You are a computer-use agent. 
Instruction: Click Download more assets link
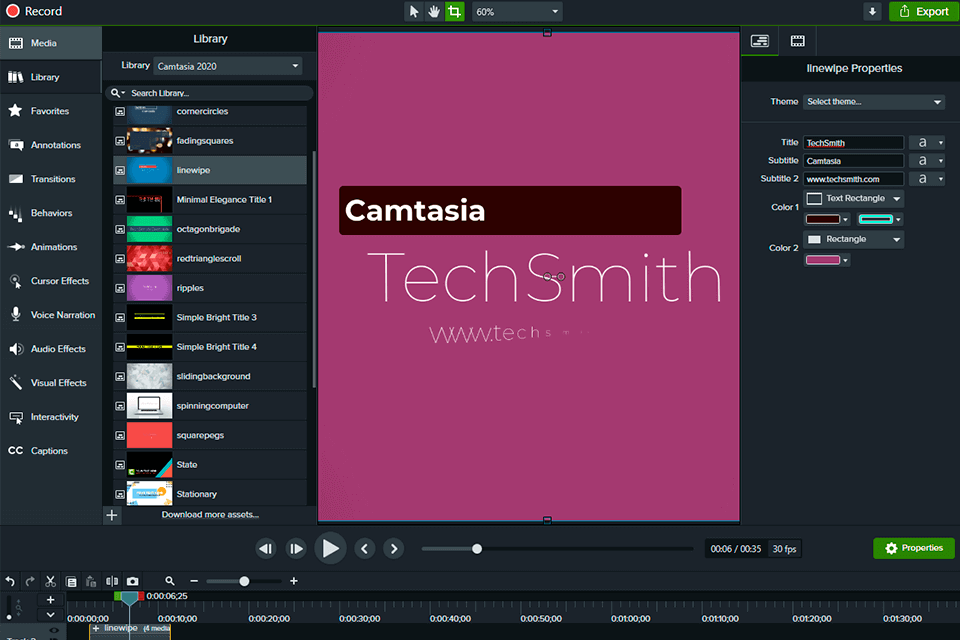click(x=210, y=514)
